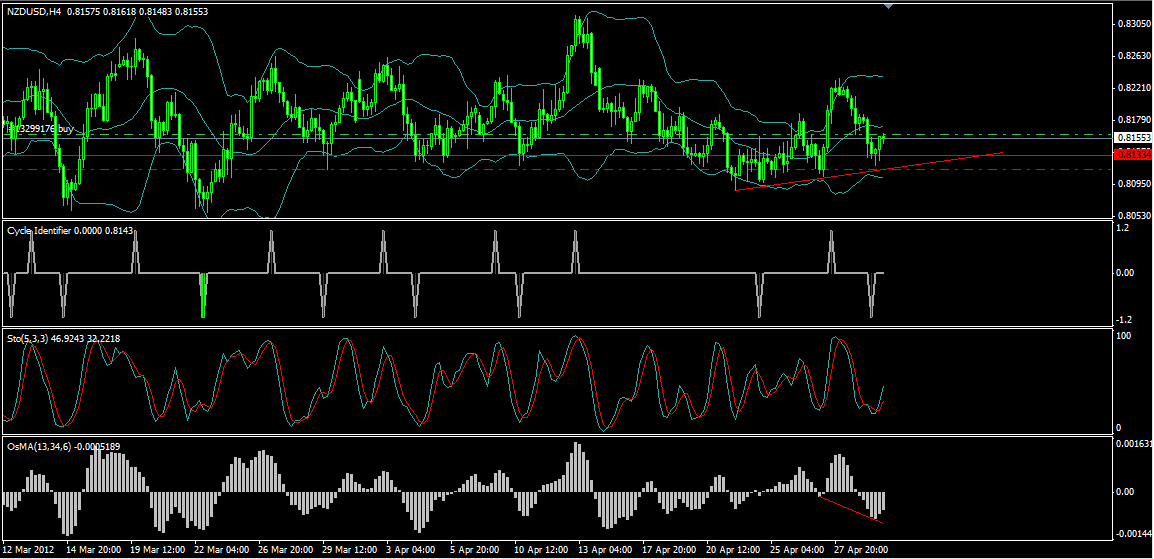Select the red divergence trendline on OsMA
Viewport: 1154px width, 559px height.
tap(851, 510)
